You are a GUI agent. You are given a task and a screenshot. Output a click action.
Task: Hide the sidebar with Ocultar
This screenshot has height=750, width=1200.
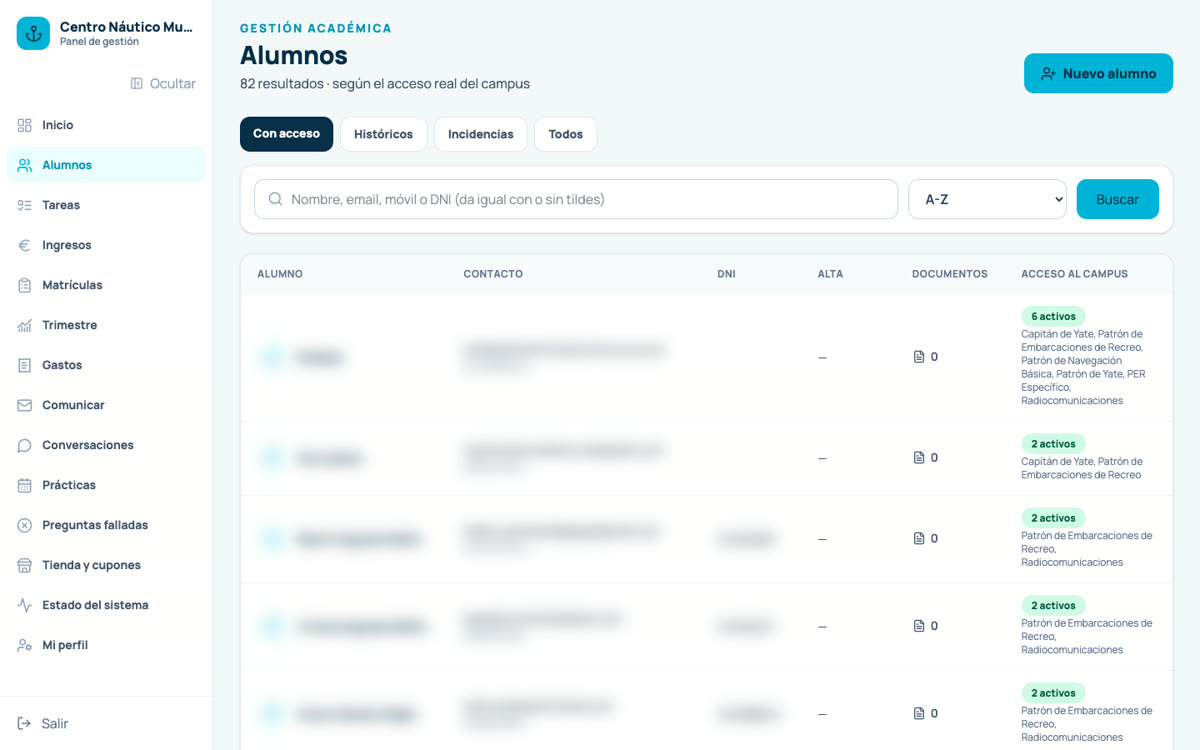163,83
